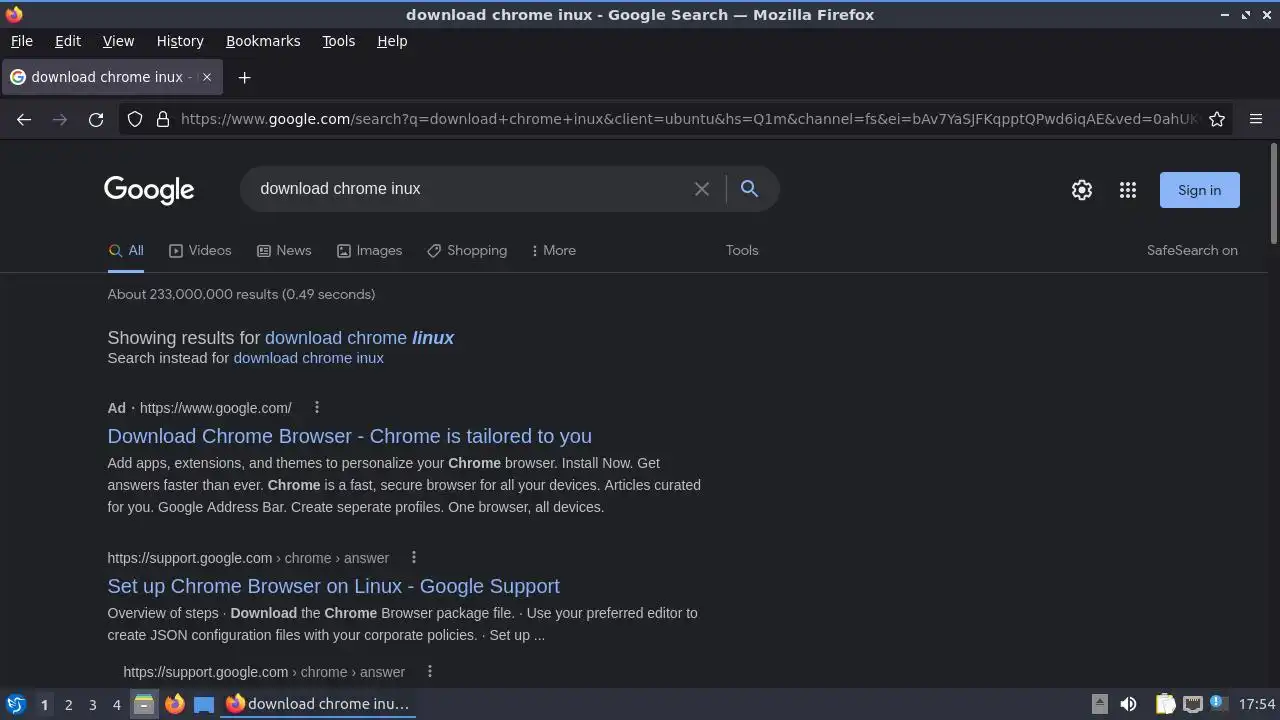This screenshot has height=720, width=1280.
Task: Click the padlock site security icon
Action: click(163, 119)
